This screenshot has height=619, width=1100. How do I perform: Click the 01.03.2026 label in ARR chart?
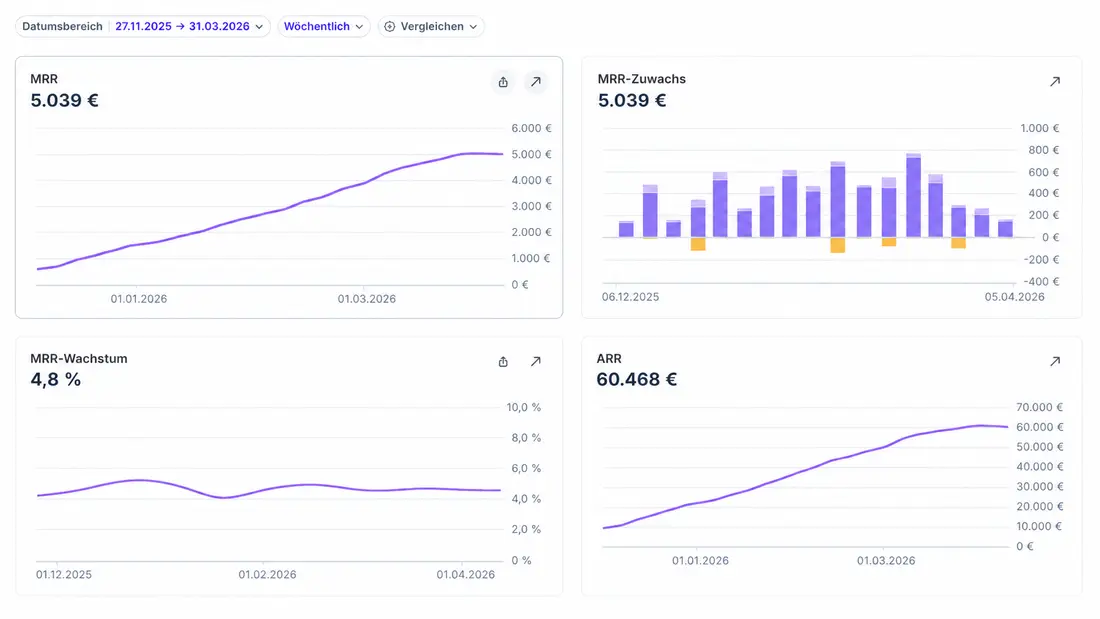coord(886,561)
